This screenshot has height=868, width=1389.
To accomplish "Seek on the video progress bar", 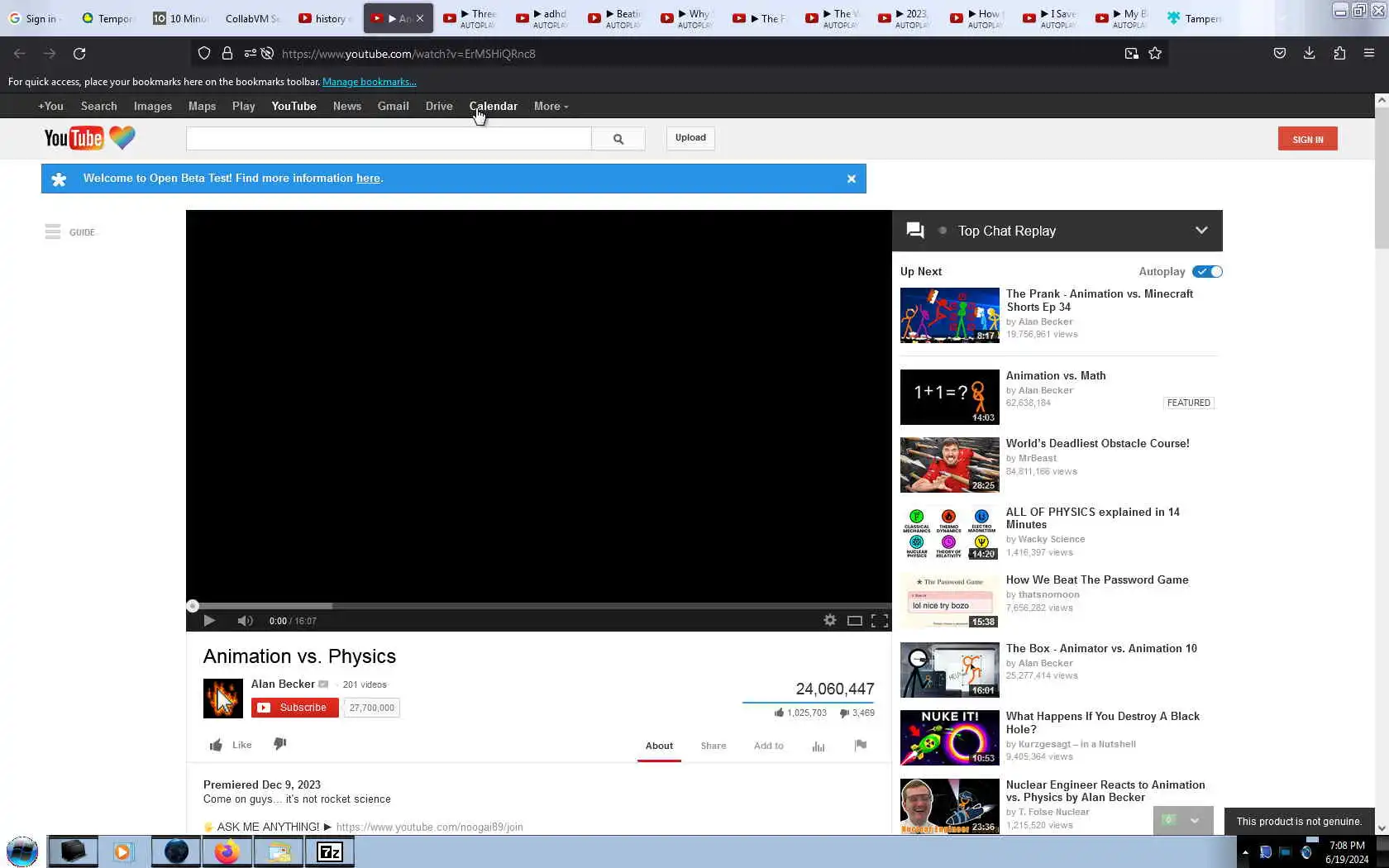I will click(538, 606).
